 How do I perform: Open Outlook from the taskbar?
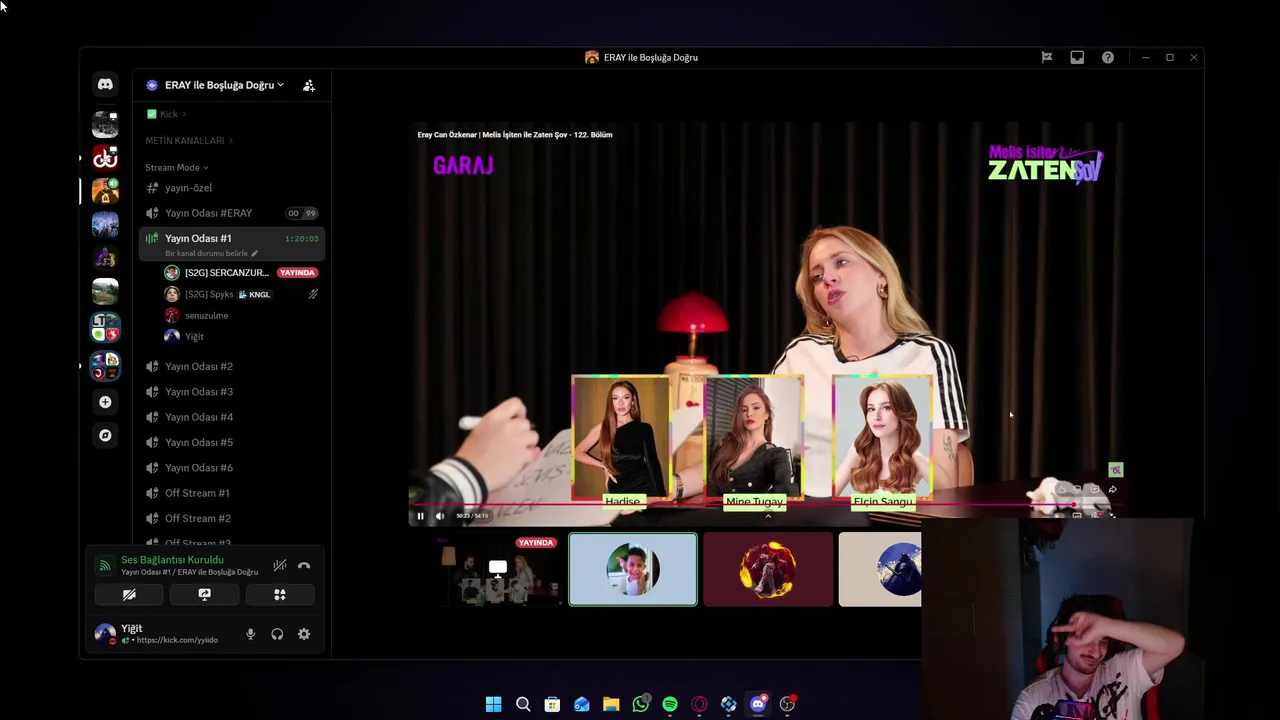pyautogui.click(x=582, y=704)
